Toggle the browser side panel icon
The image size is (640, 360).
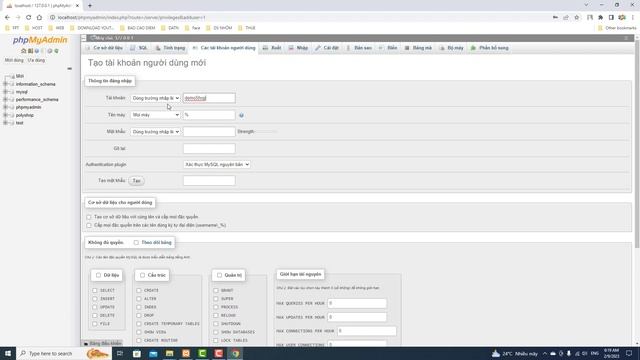click(x=611, y=17)
